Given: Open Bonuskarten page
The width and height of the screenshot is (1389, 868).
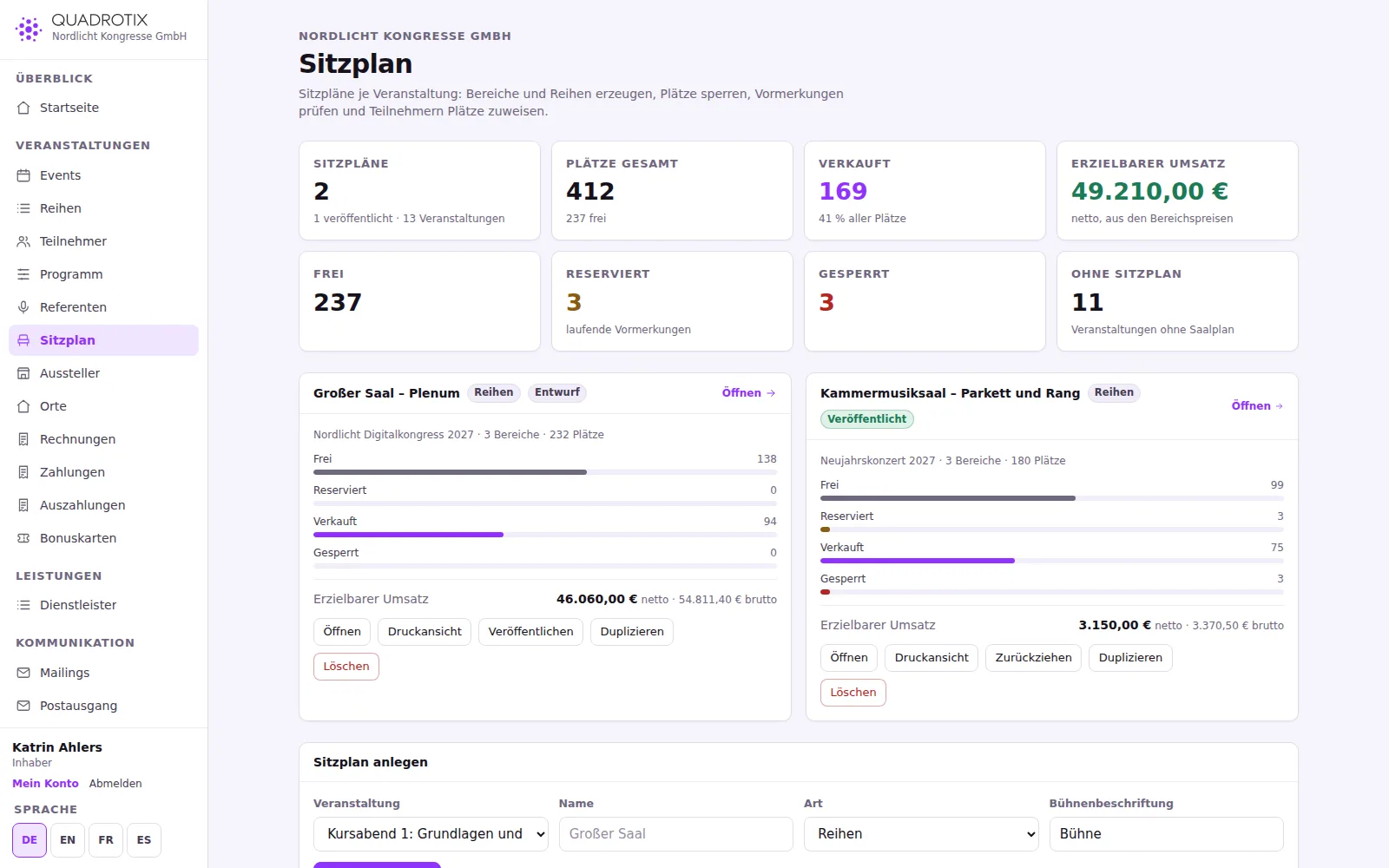Looking at the screenshot, I should pos(103,538).
